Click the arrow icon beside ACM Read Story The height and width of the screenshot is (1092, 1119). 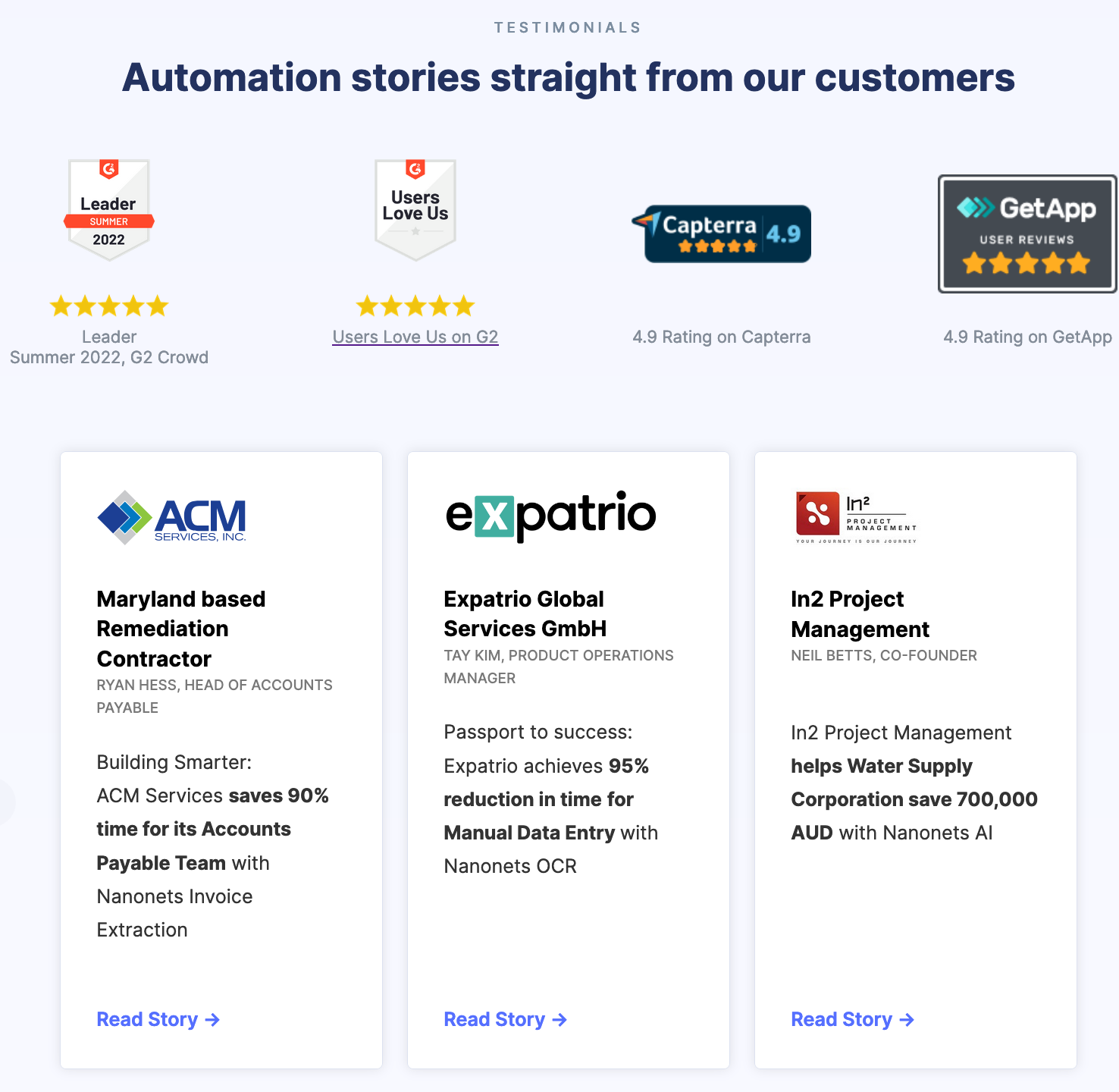pyautogui.click(x=214, y=1020)
